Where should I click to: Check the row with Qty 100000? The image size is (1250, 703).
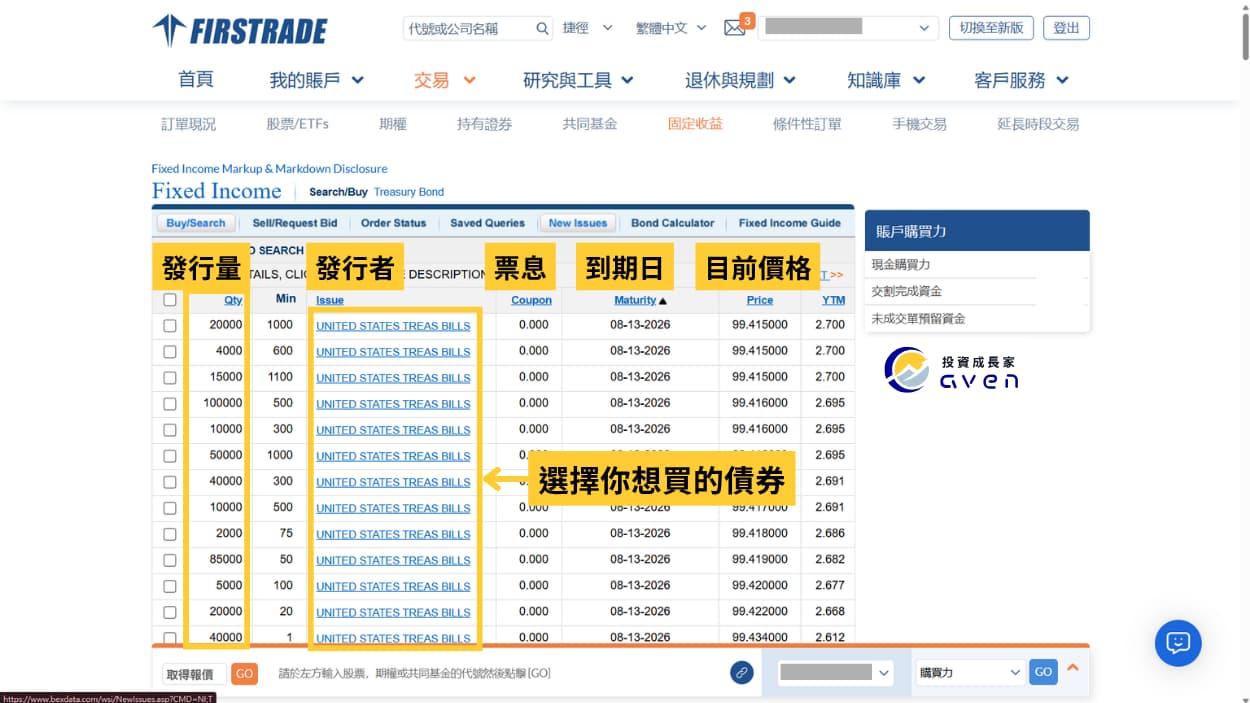(170, 404)
